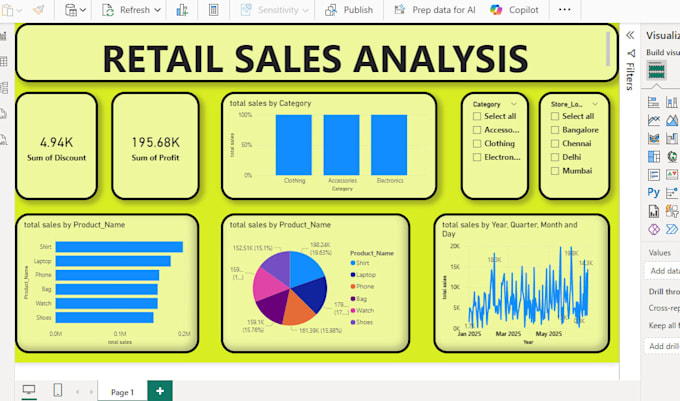The width and height of the screenshot is (680, 401).
Task: Click the New visual chart icon
Action: coord(182,10)
